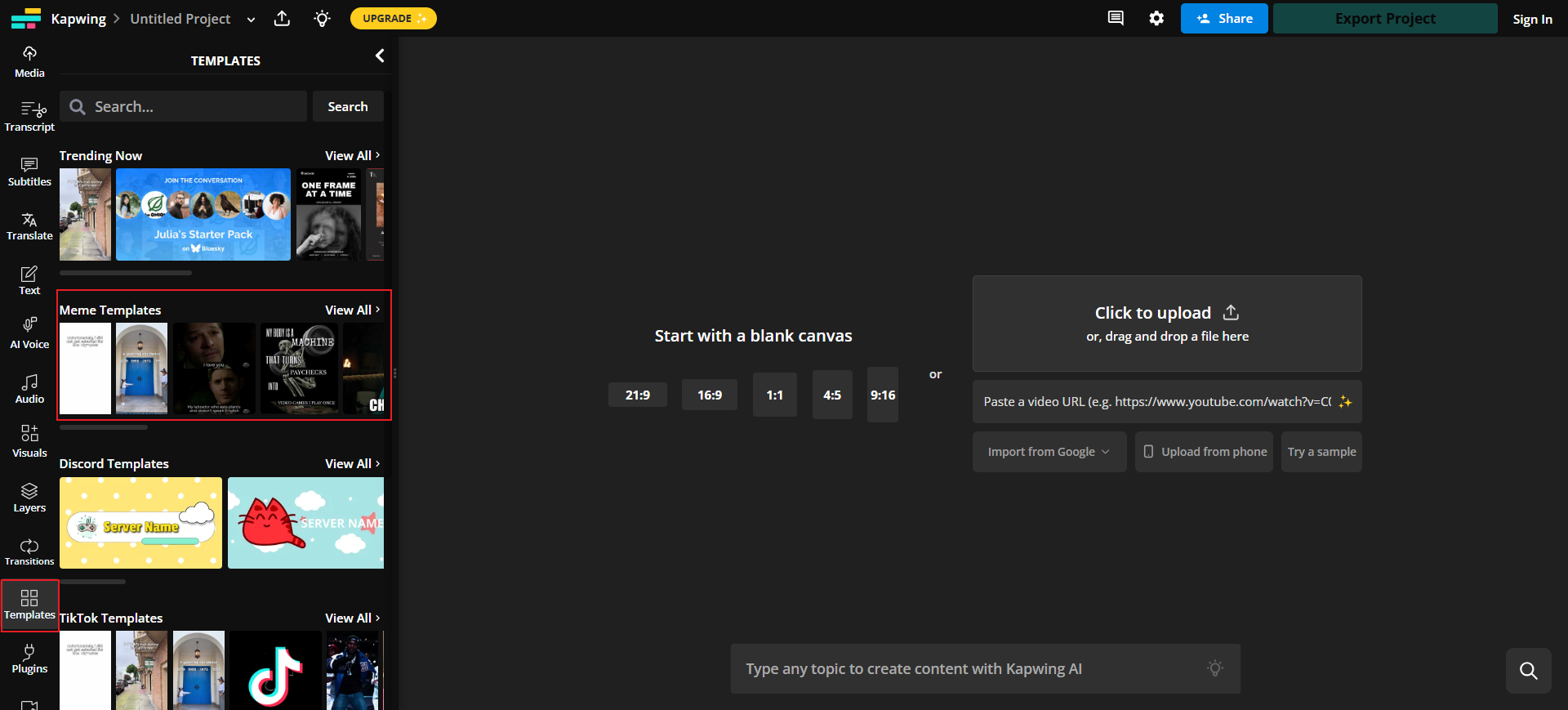This screenshot has width=1568, height=710.
Task: Select the Text tool
Action: 29,279
